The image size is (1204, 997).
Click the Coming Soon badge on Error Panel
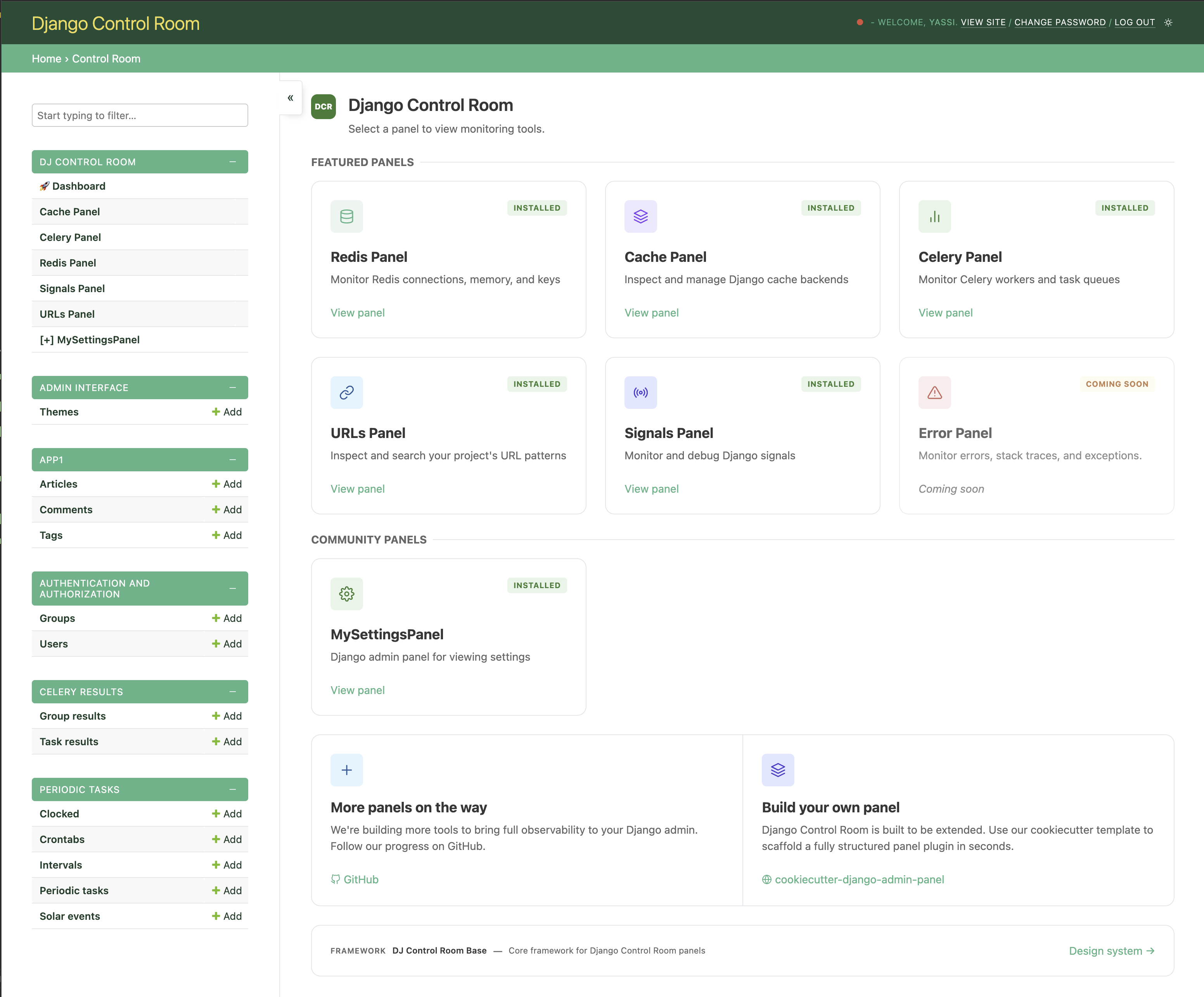(1117, 384)
